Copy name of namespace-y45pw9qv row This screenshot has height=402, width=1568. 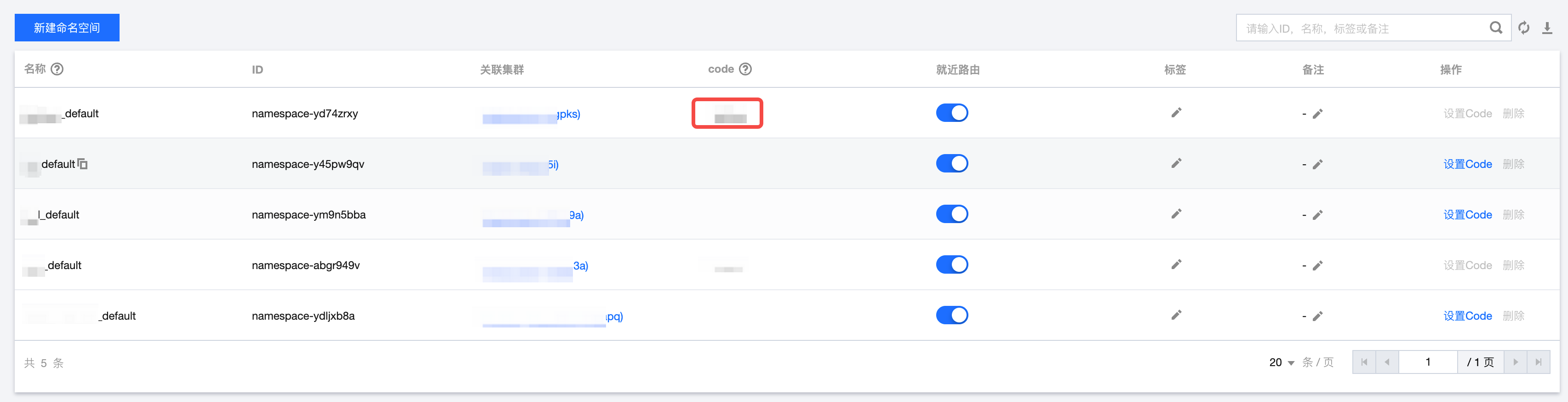pos(83,164)
